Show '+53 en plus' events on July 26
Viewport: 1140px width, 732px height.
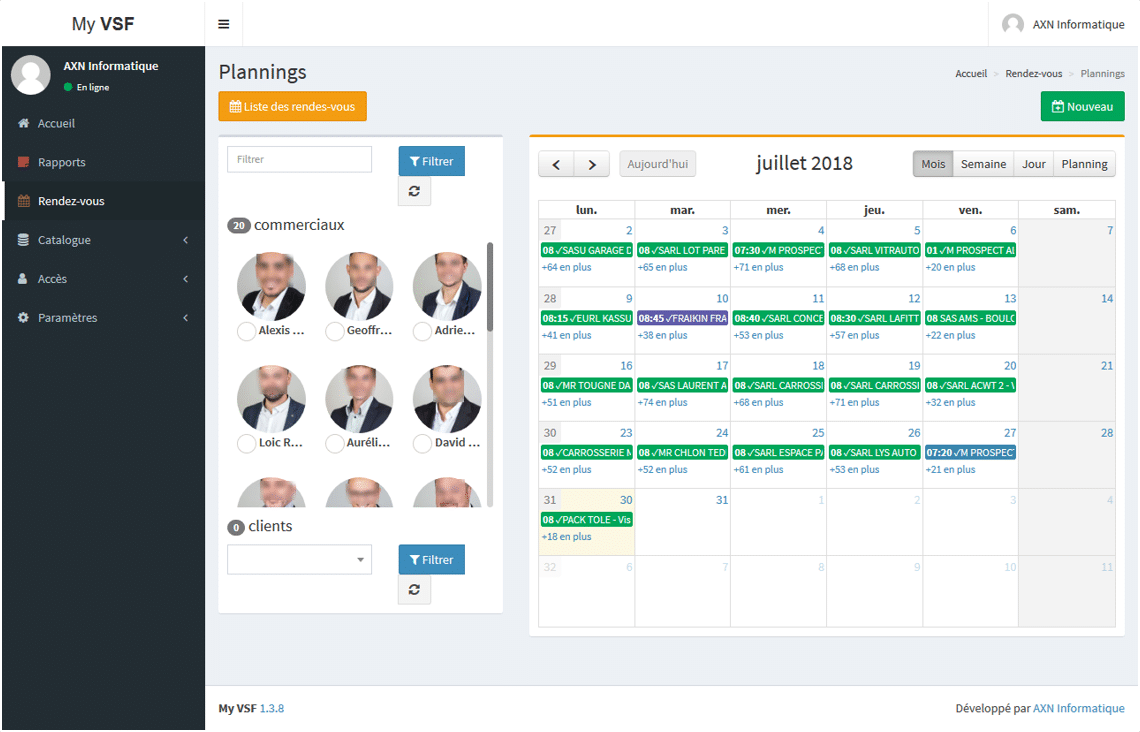click(x=854, y=470)
